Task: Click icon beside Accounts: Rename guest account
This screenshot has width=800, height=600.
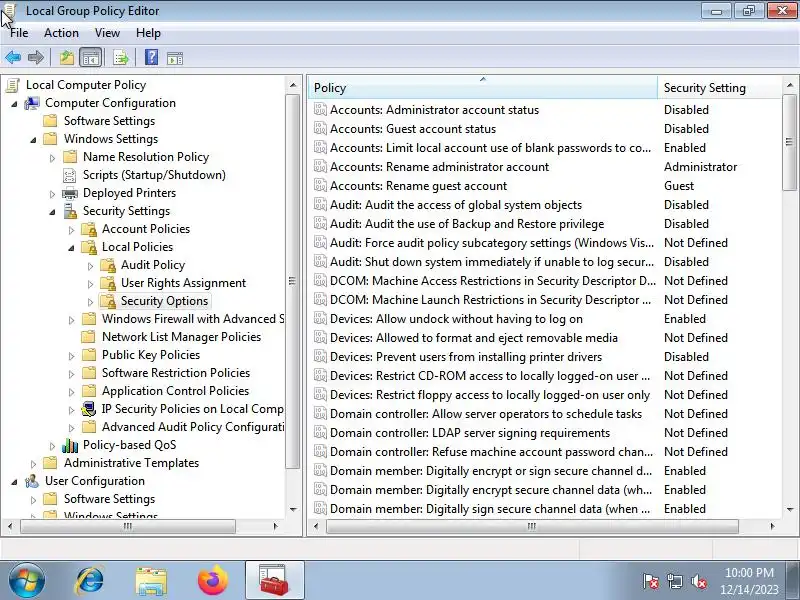Action: 320,186
